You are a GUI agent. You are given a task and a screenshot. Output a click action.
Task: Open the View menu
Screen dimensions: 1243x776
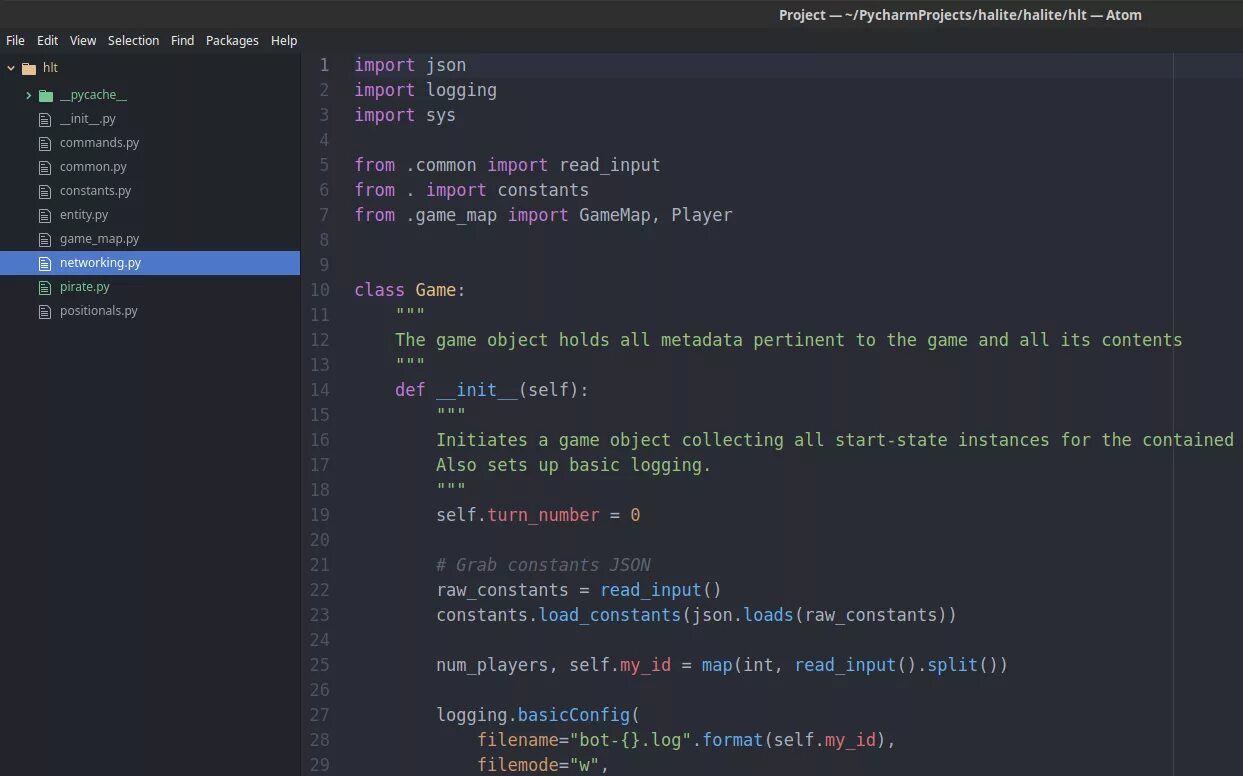[83, 40]
